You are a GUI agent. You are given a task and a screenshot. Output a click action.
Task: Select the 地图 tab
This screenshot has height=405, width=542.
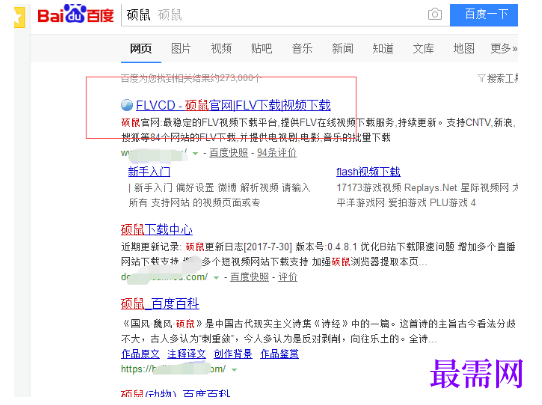[x=464, y=49]
